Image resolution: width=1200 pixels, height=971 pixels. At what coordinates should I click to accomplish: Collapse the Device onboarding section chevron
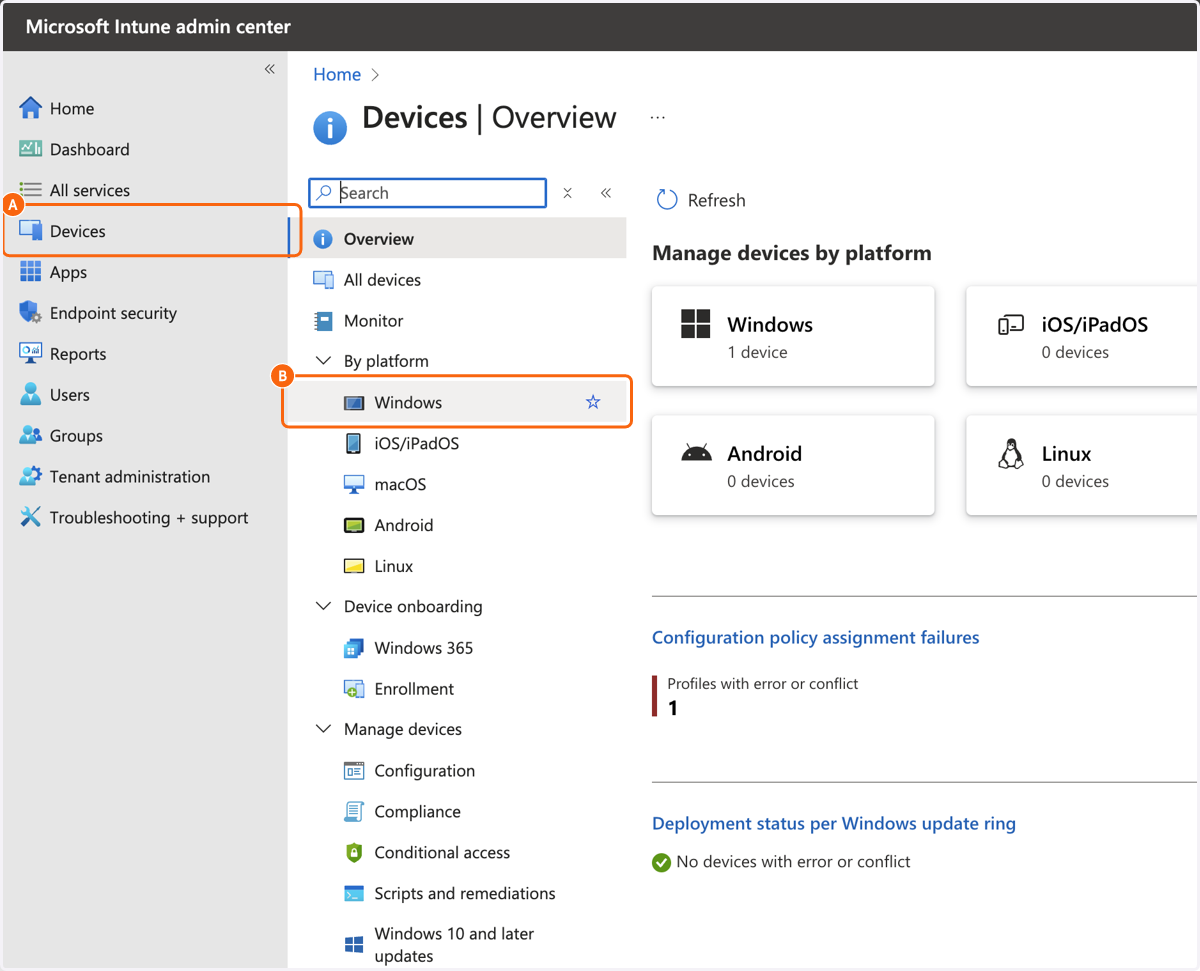(323, 606)
